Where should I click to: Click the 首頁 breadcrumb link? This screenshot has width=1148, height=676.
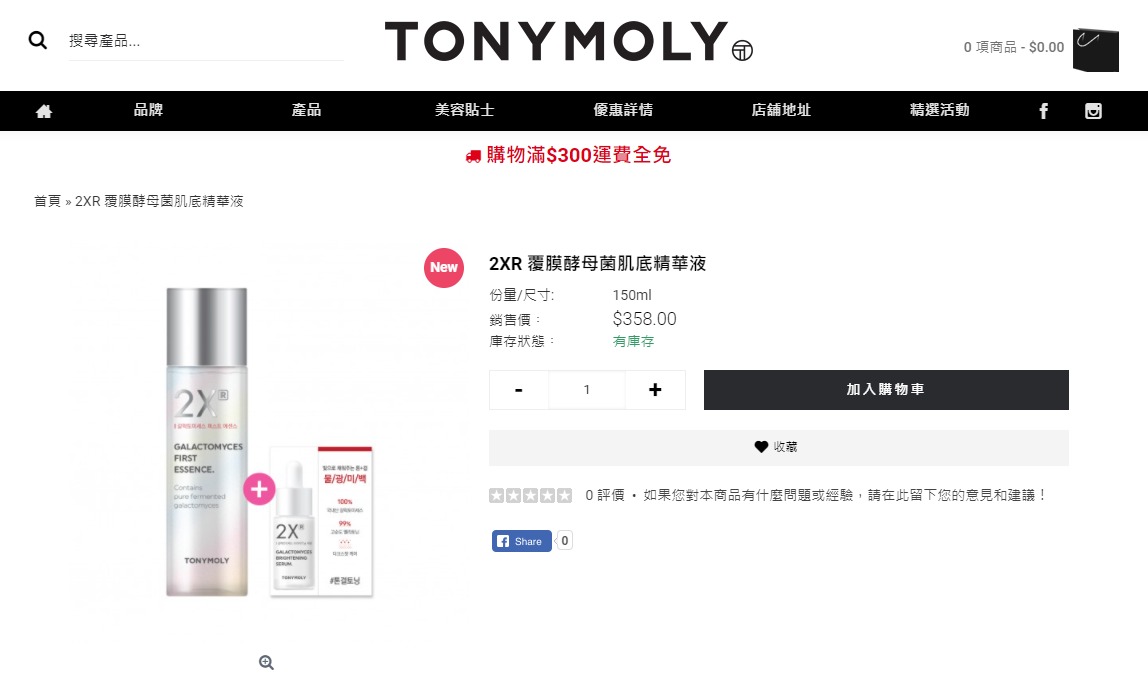pyautogui.click(x=48, y=201)
